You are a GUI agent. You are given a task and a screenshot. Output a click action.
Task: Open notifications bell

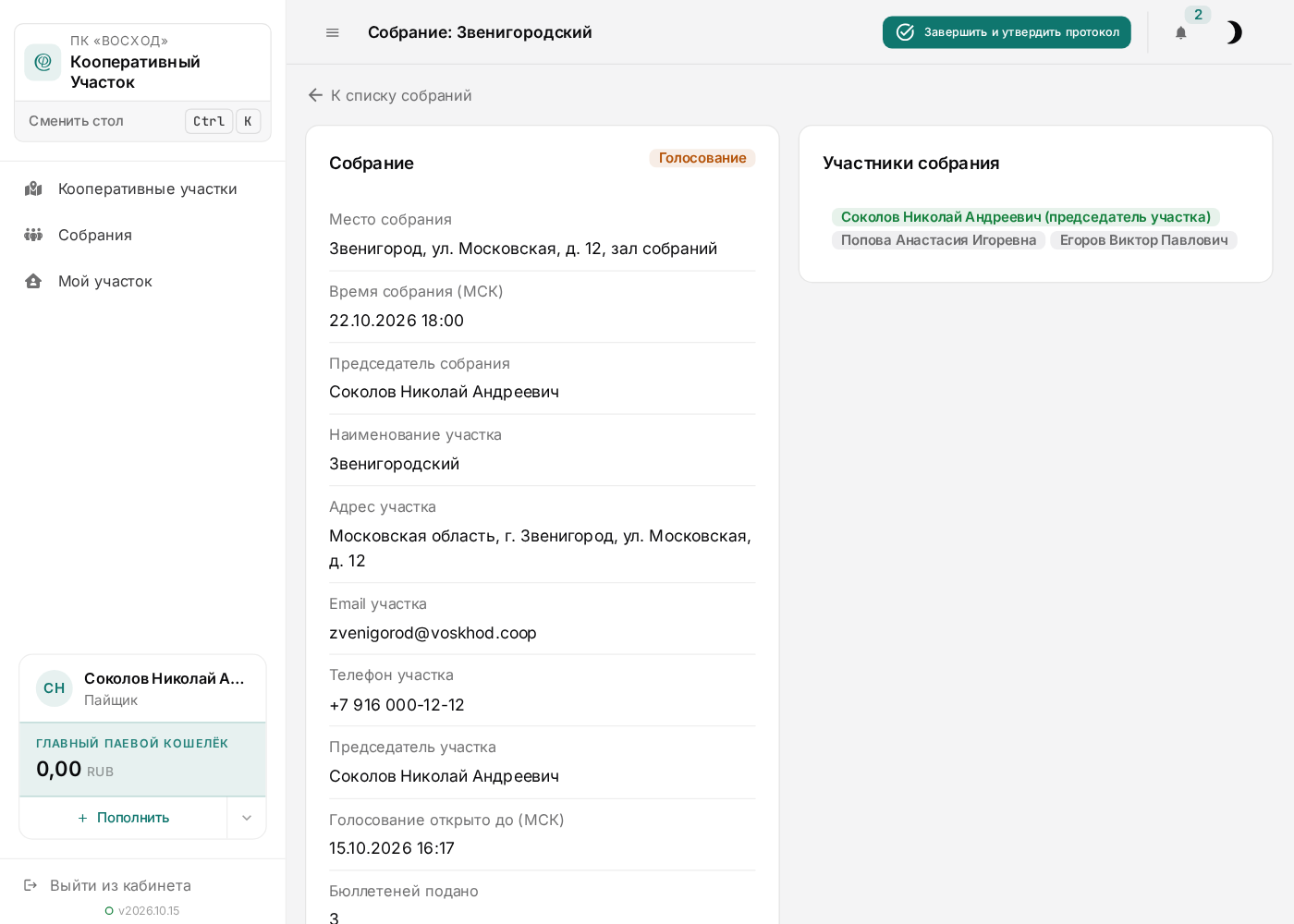point(1180,33)
